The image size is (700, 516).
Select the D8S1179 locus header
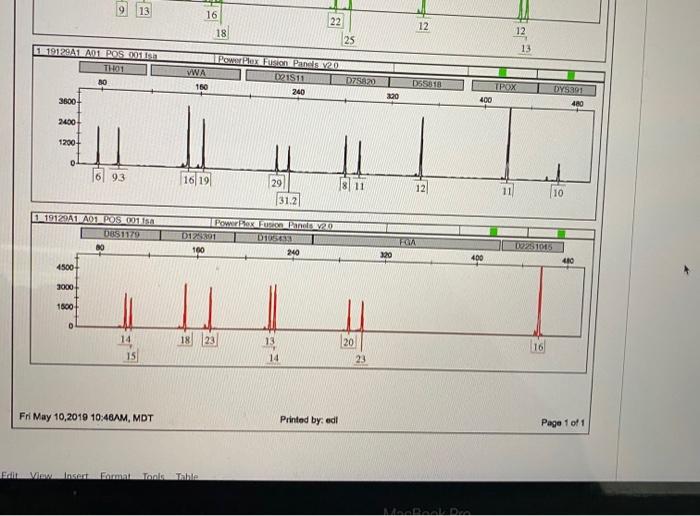[121, 234]
